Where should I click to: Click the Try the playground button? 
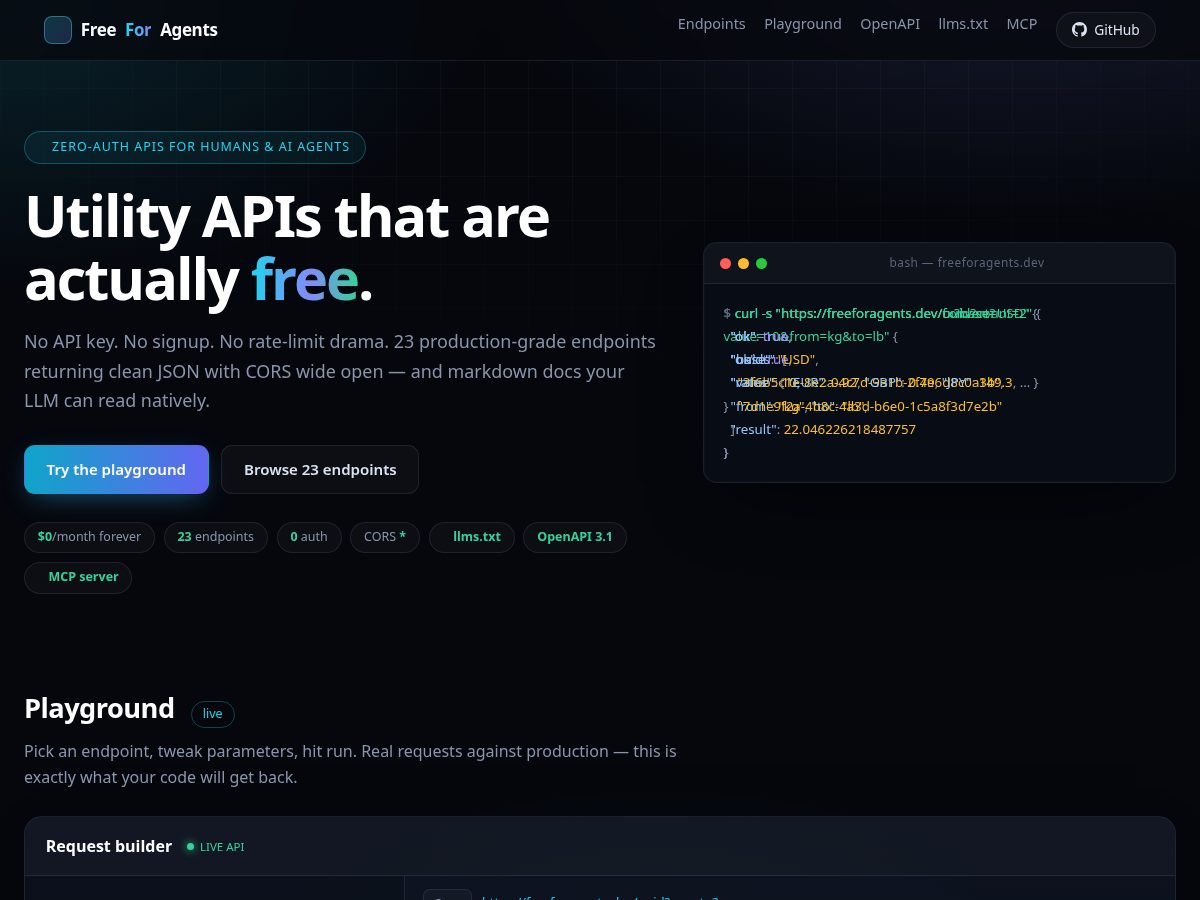(116, 470)
